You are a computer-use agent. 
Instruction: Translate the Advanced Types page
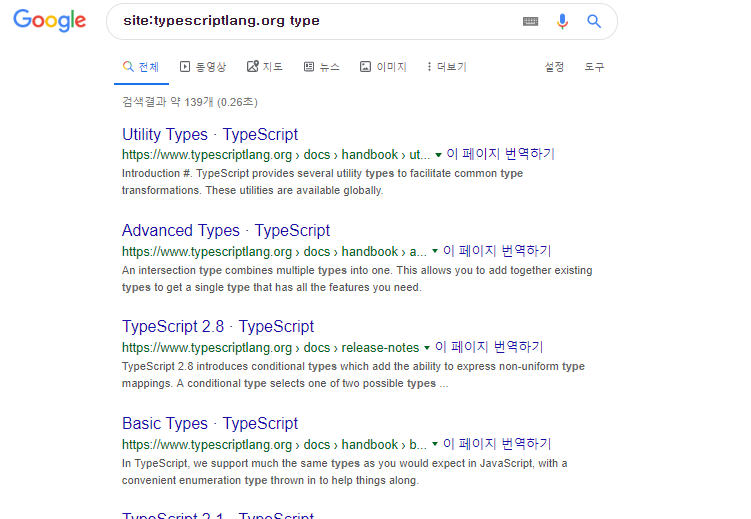click(497, 251)
